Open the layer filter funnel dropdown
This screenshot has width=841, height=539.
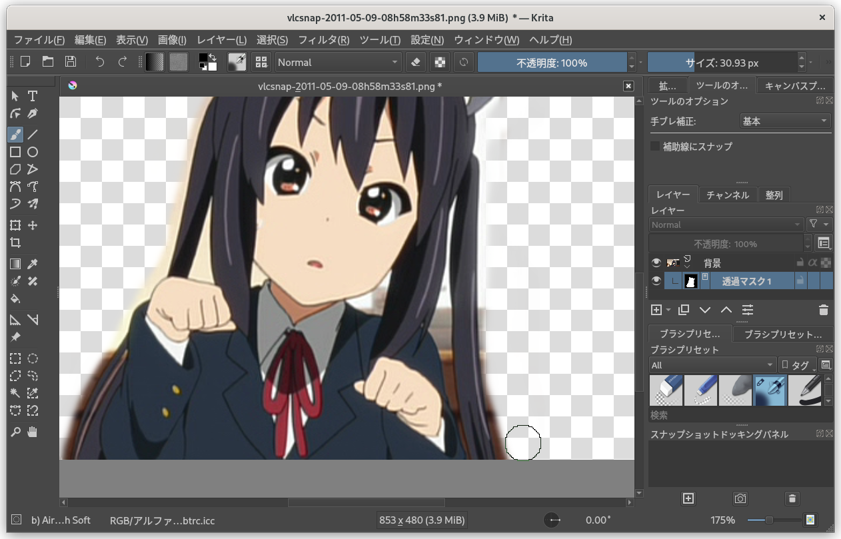coord(819,225)
